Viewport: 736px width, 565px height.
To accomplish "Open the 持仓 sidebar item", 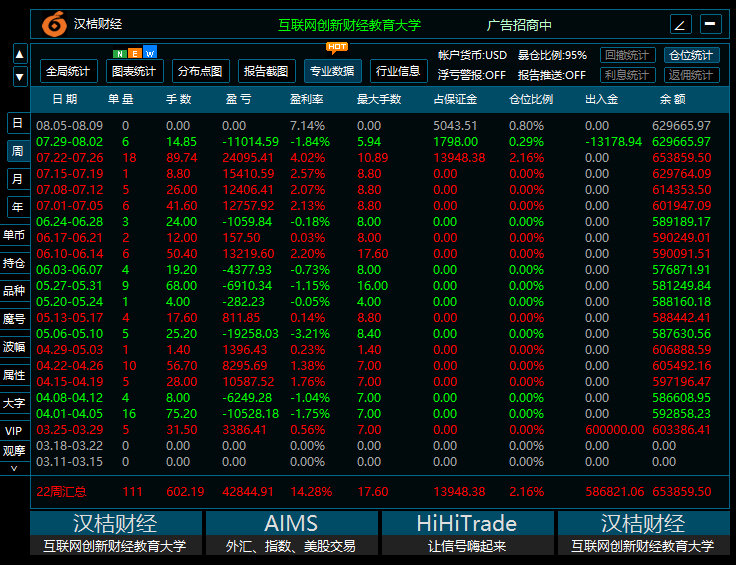I will click(x=14, y=263).
